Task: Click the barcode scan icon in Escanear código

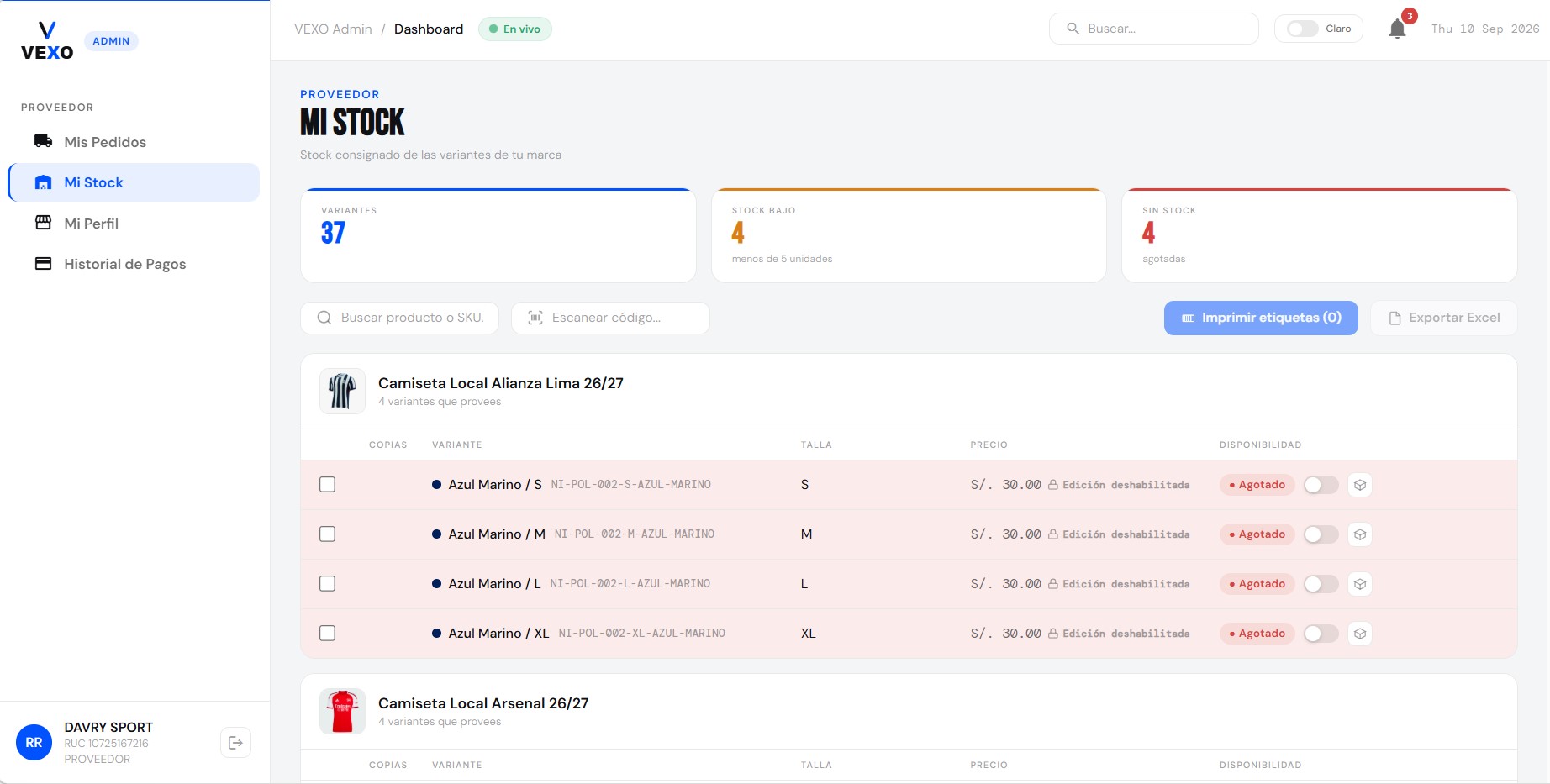Action: click(x=535, y=318)
